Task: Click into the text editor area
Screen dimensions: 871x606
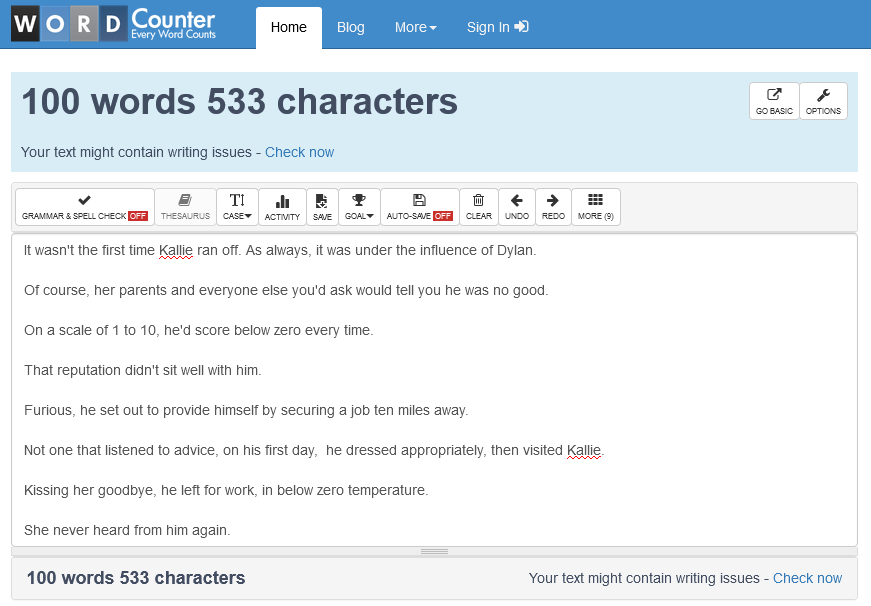Action: click(x=434, y=390)
